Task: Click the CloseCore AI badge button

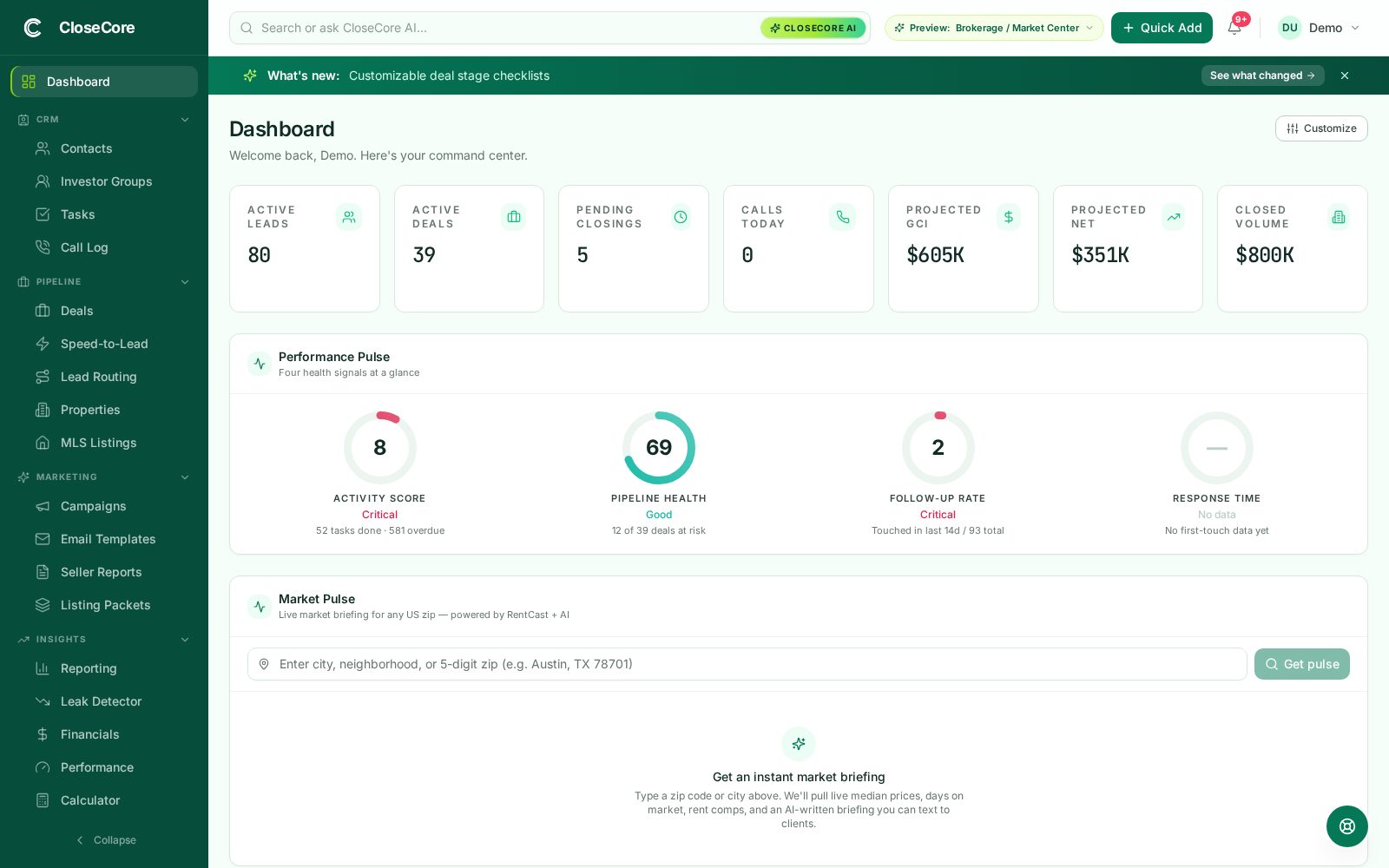Action: (813, 28)
